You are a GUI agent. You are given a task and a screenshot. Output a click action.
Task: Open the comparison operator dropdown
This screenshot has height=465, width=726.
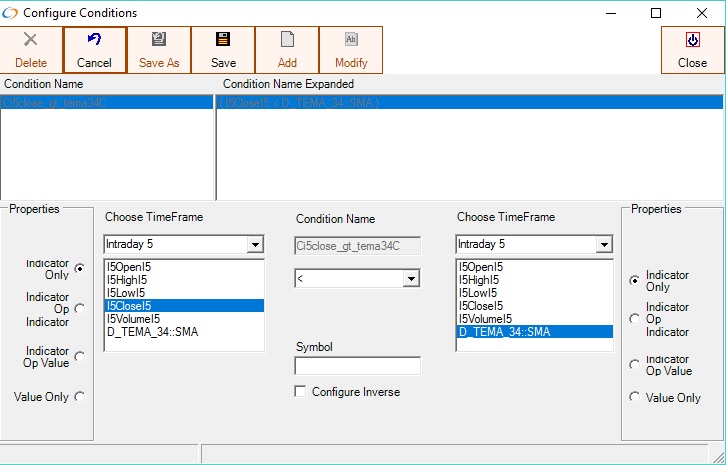(x=411, y=279)
